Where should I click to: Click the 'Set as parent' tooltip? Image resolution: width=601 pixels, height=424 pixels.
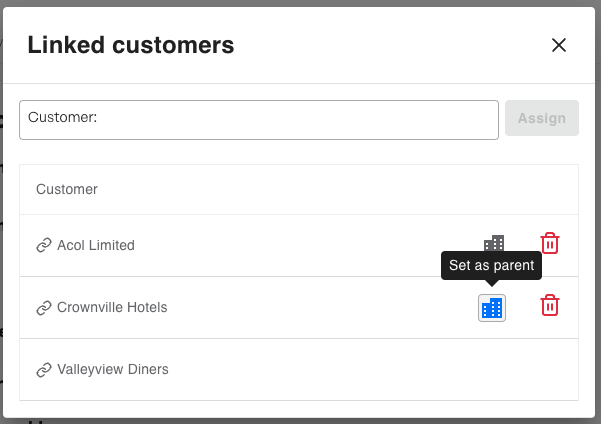coord(491,266)
